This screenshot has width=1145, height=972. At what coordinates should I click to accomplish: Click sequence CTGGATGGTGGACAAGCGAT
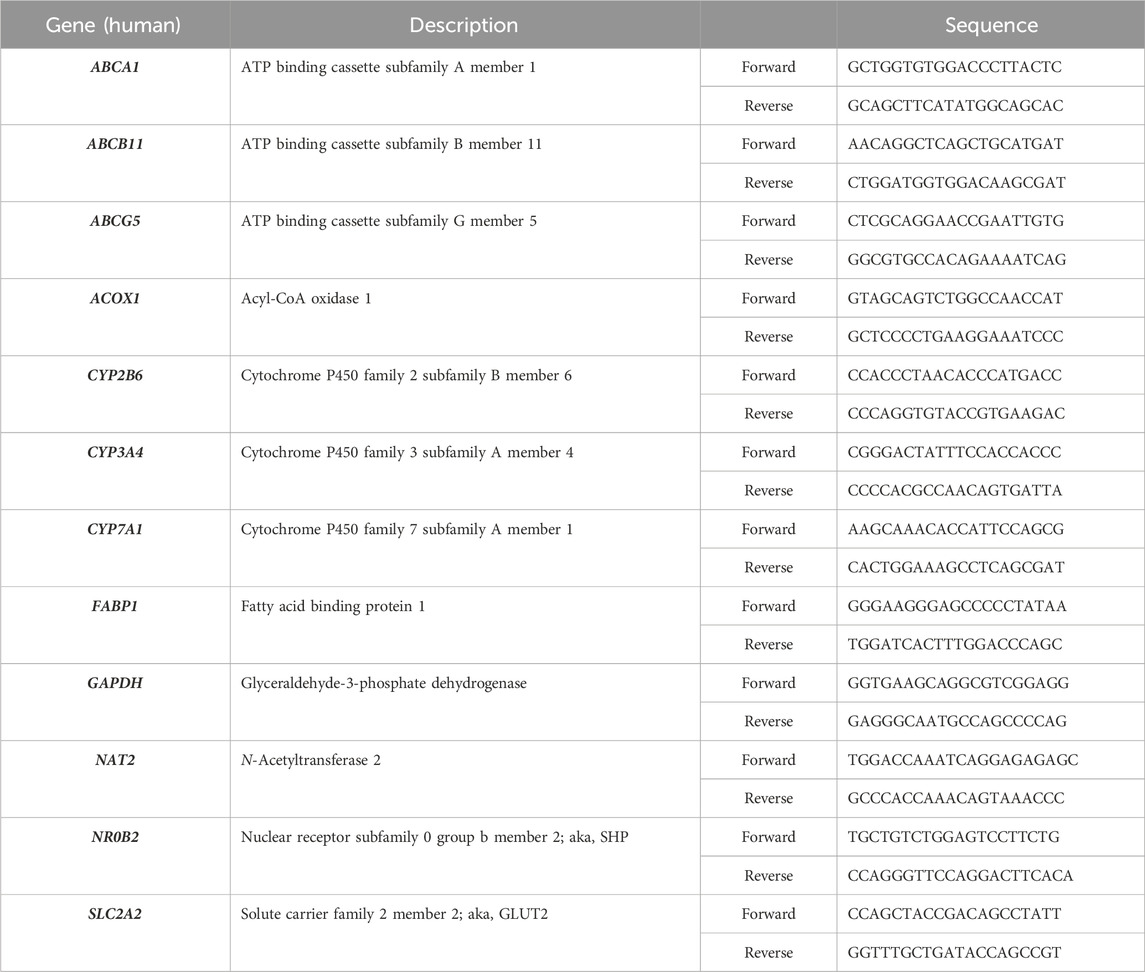[x=957, y=183]
